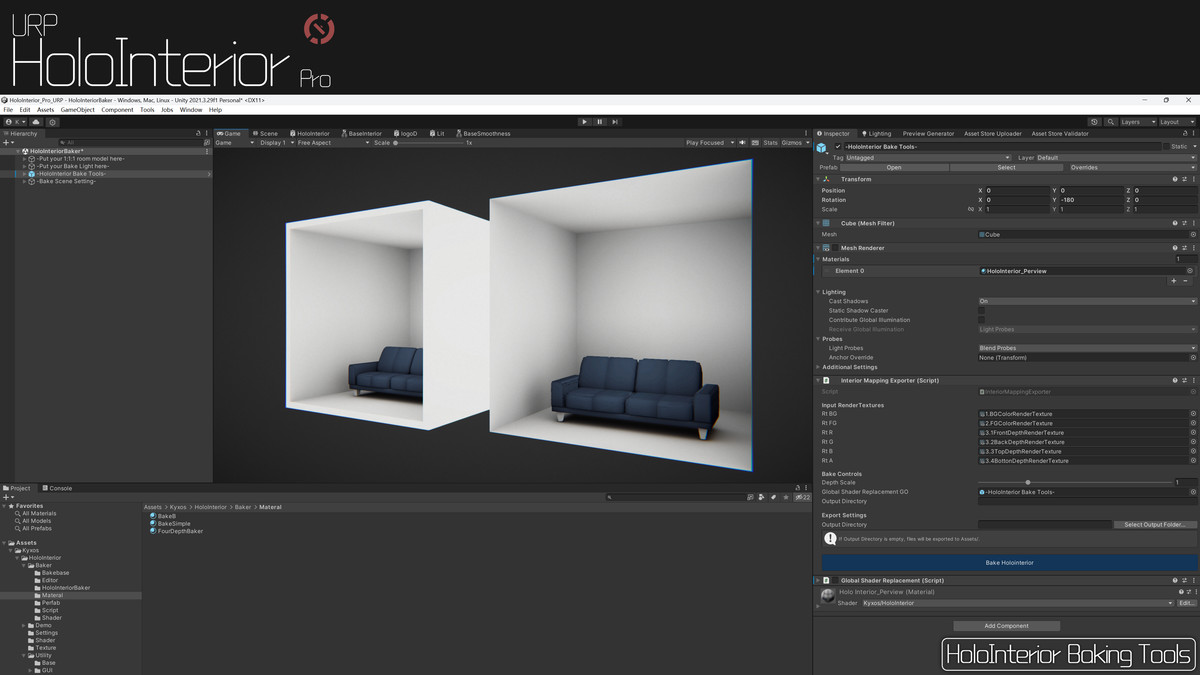Open the version control icon beside the cloud
This screenshot has height=675, width=1200.
tap(53, 122)
